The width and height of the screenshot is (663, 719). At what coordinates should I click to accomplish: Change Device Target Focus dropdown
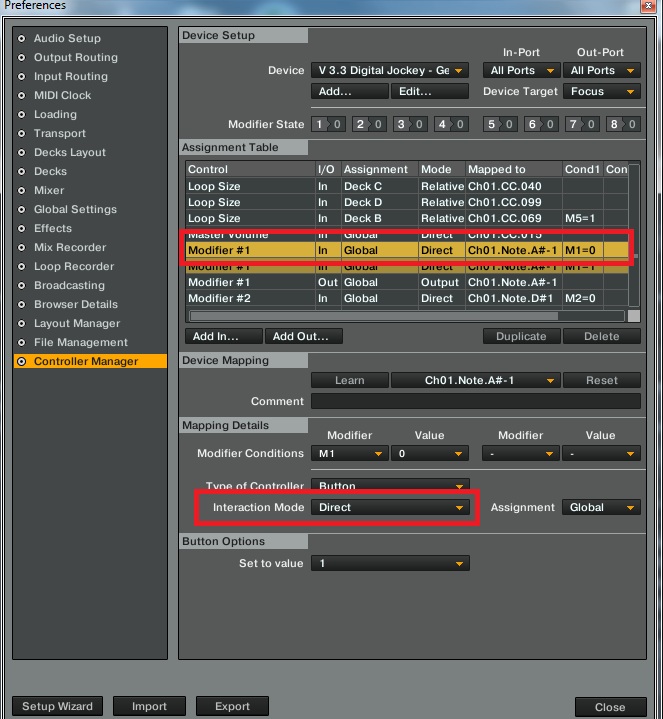point(602,92)
